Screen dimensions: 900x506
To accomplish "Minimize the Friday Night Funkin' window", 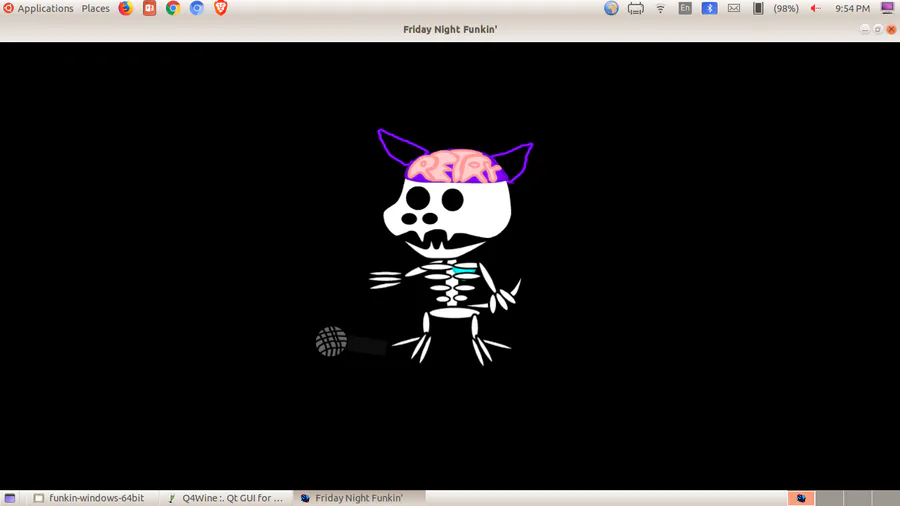I will pos(865,29).
